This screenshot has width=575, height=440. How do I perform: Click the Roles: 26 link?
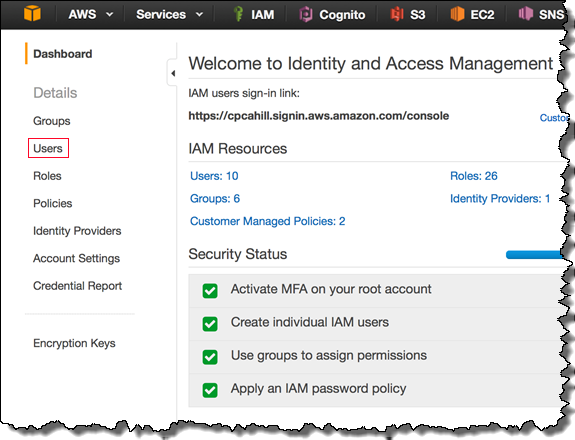(474, 176)
